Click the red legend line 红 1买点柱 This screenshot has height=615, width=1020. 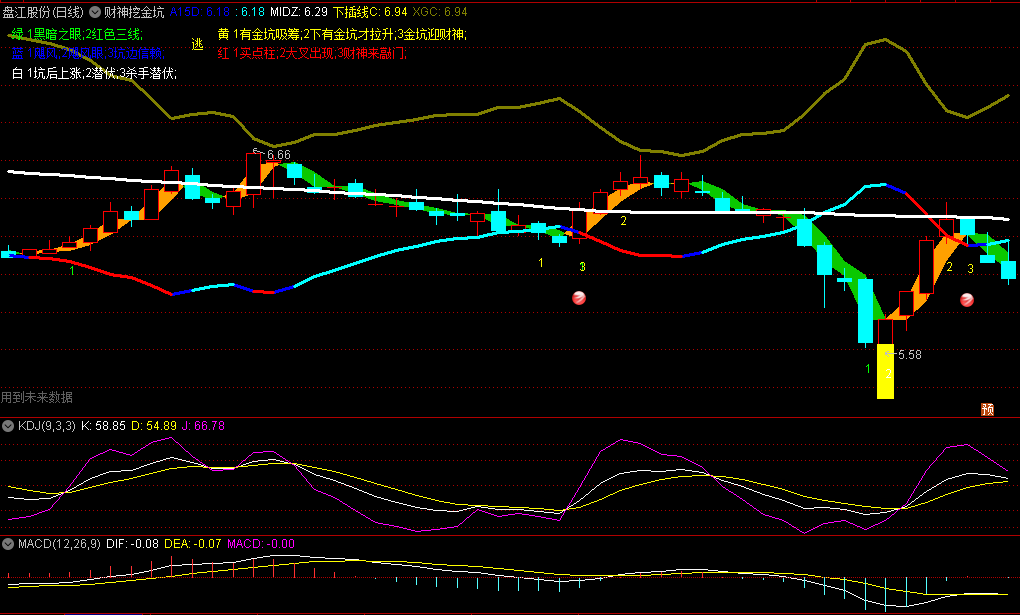tap(312, 53)
